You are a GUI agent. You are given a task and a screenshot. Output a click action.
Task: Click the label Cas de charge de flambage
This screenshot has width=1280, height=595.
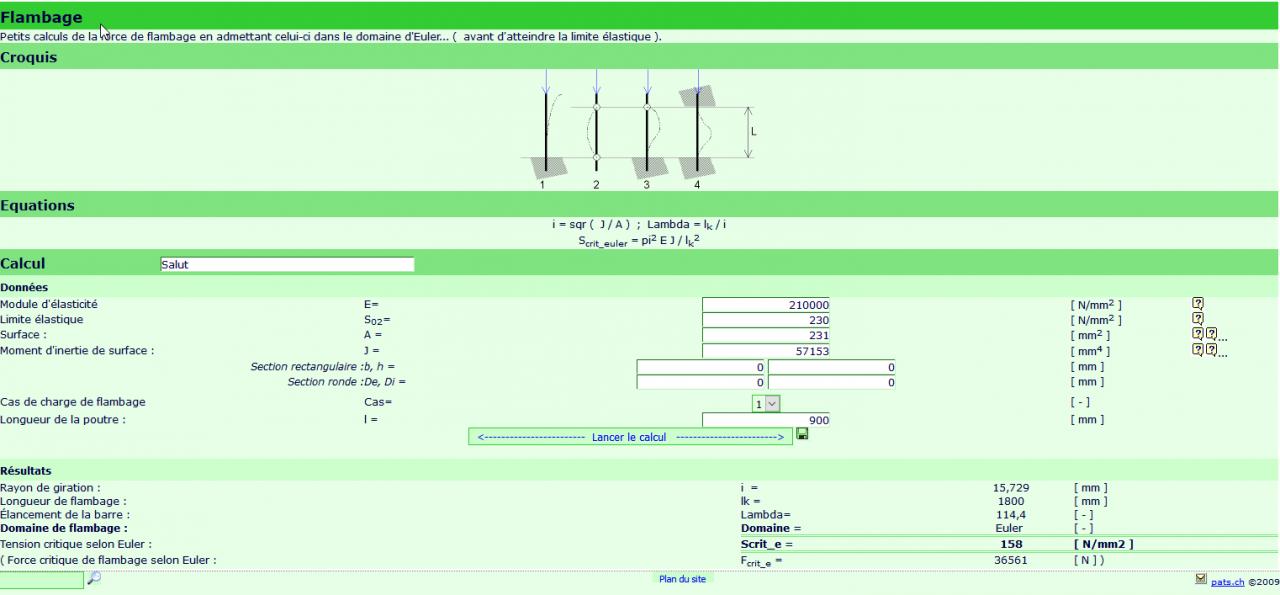click(73, 402)
